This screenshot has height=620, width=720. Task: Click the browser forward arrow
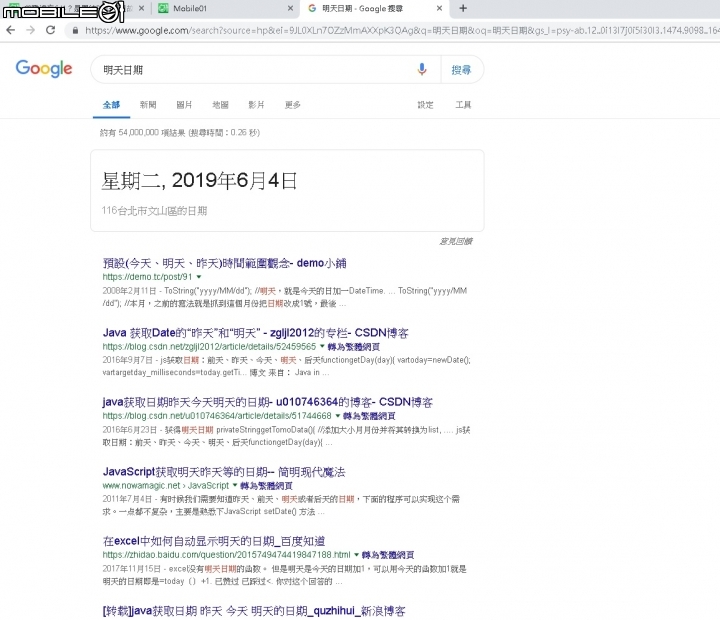(x=30, y=30)
